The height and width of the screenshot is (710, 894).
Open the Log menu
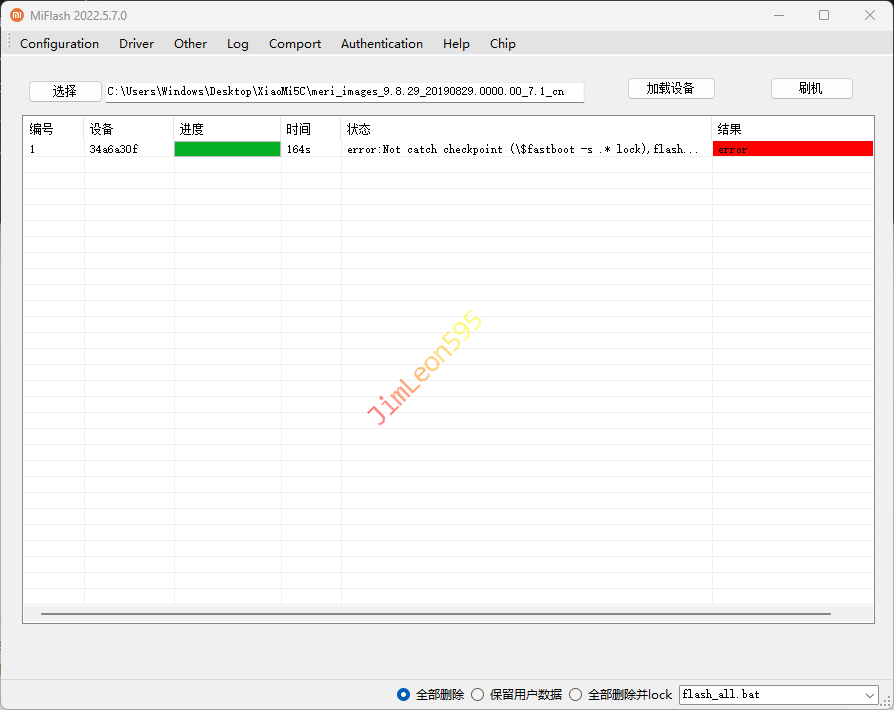point(237,44)
